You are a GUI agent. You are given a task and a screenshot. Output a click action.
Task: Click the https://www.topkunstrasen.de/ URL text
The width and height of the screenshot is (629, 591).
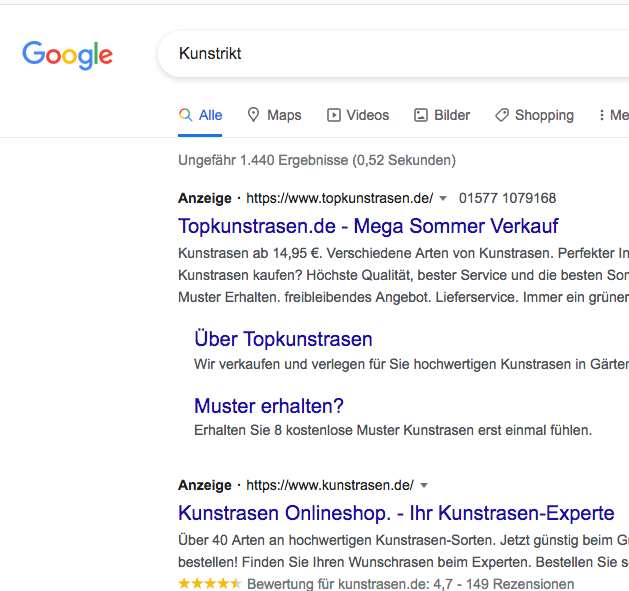pos(340,198)
